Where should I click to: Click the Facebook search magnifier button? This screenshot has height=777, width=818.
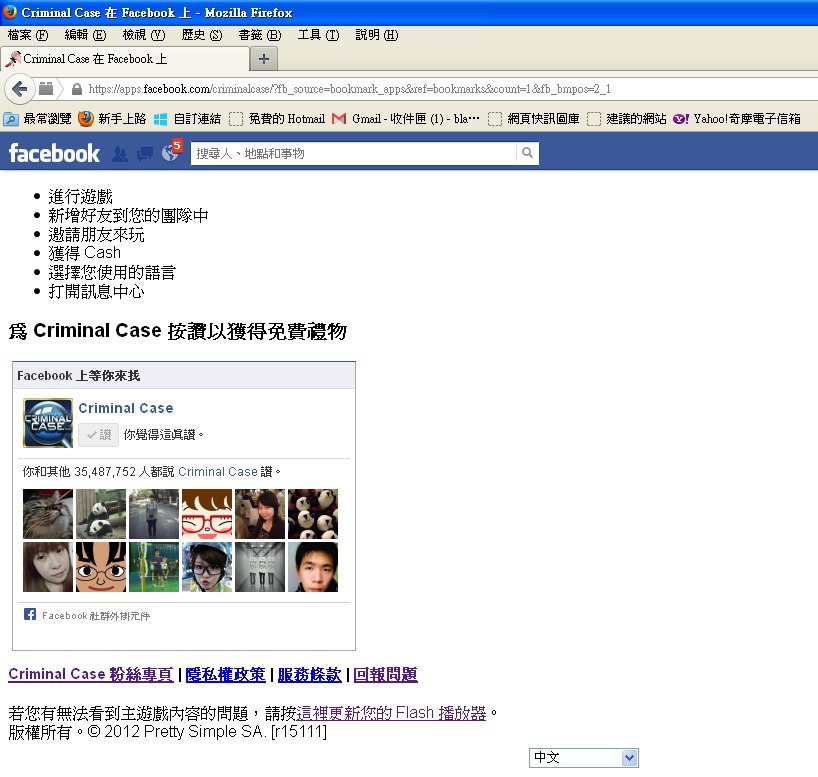(x=527, y=153)
